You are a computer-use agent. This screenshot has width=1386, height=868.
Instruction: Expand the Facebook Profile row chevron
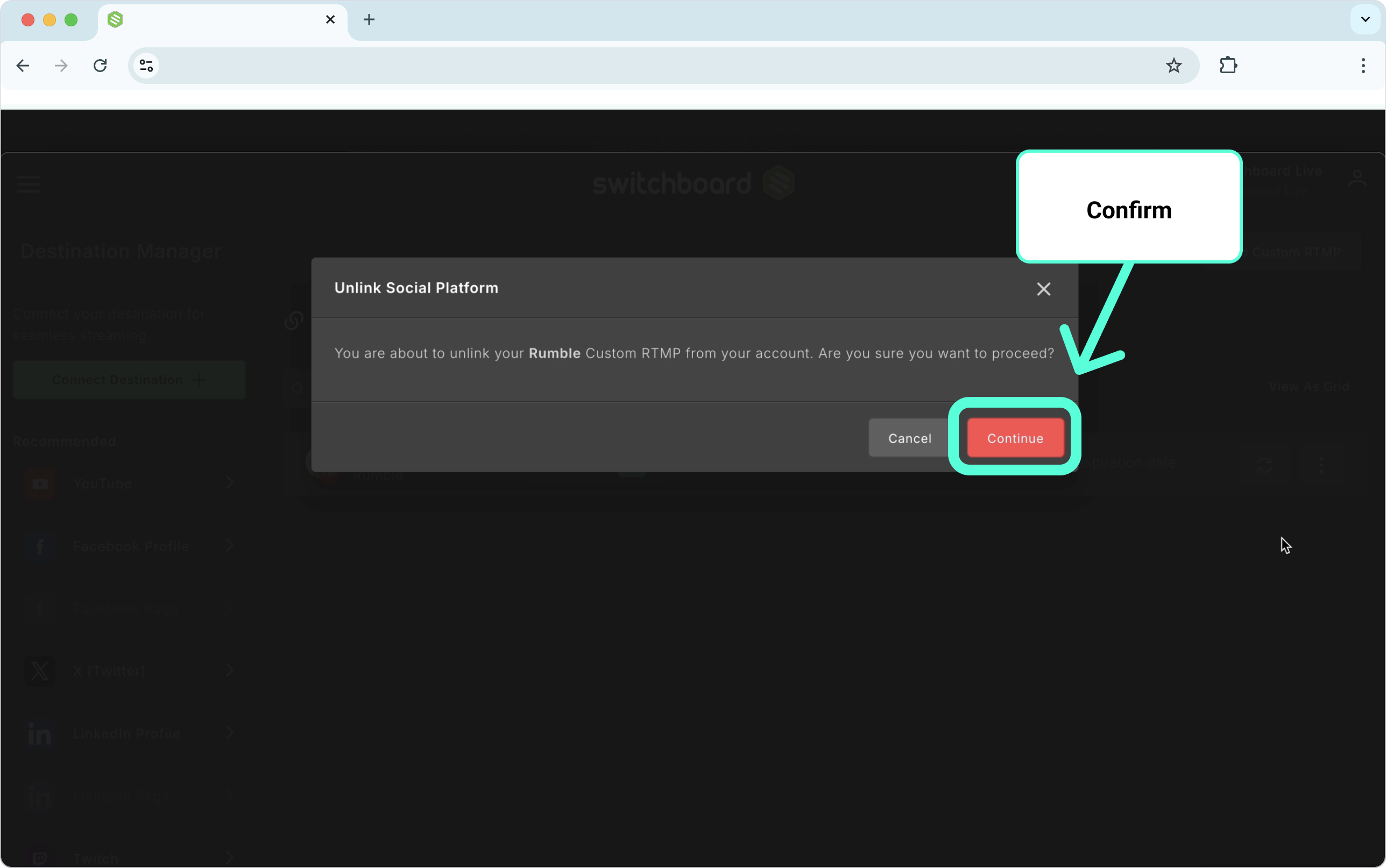click(x=229, y=545)
